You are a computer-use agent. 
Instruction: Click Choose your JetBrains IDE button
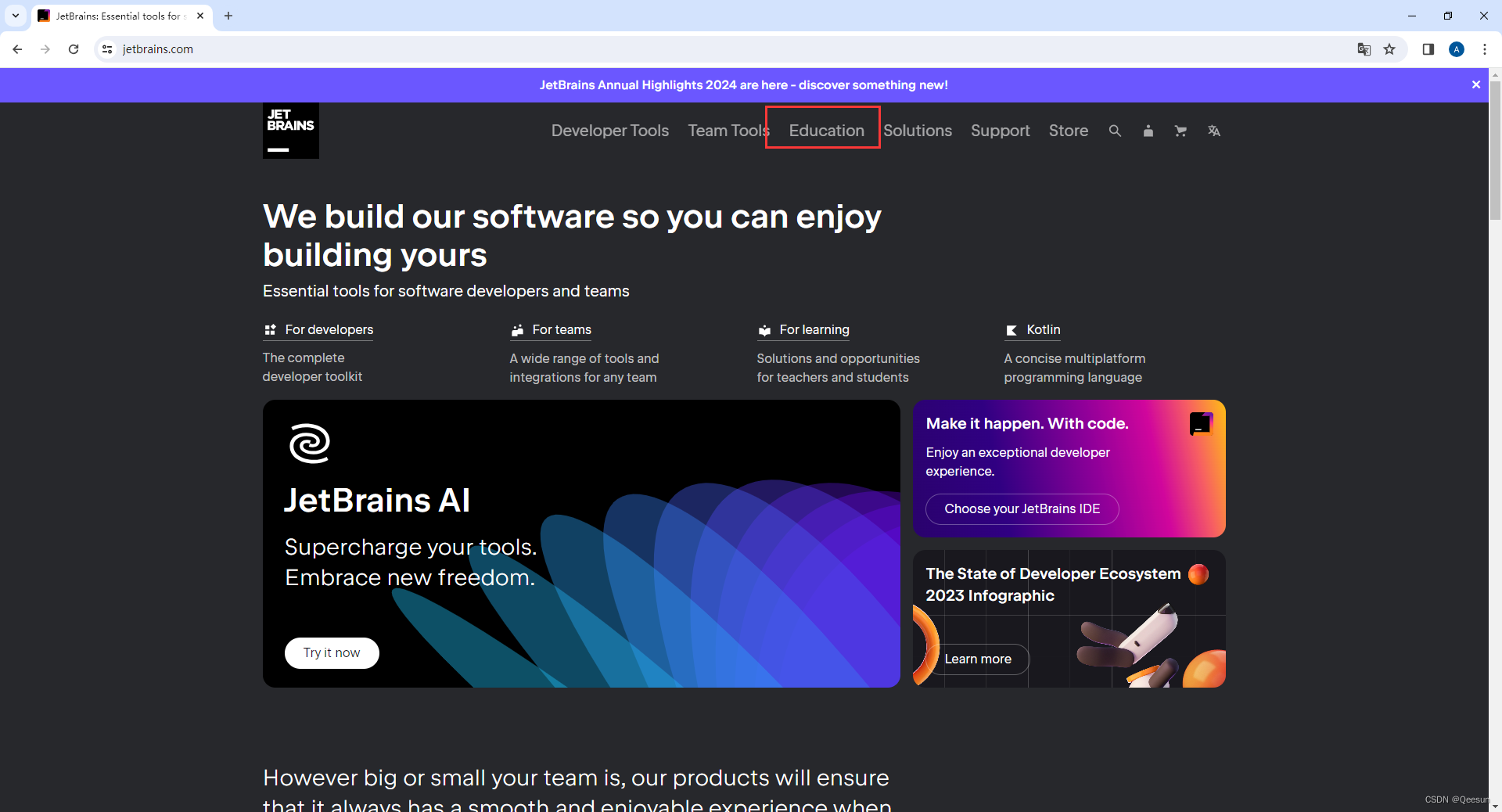1022,509
